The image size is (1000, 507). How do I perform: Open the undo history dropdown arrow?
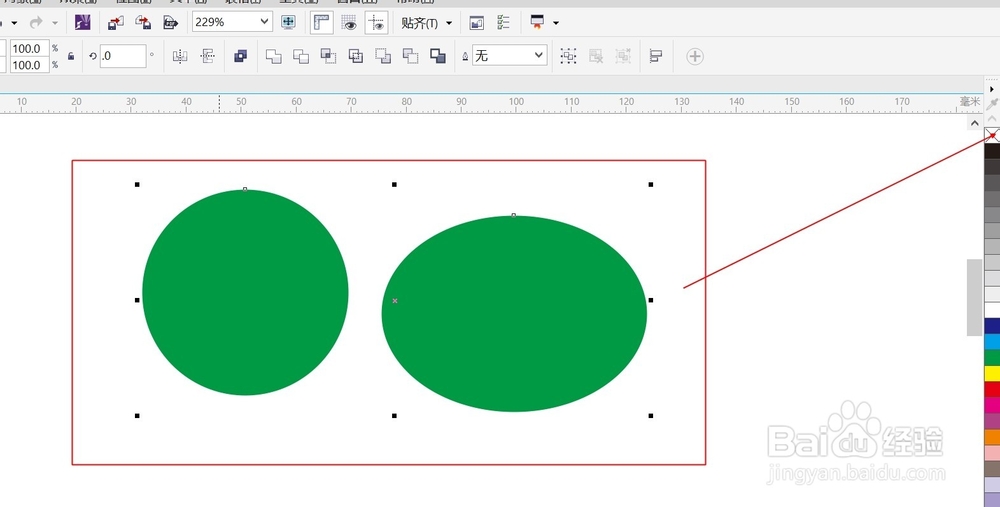pos(14,23)
